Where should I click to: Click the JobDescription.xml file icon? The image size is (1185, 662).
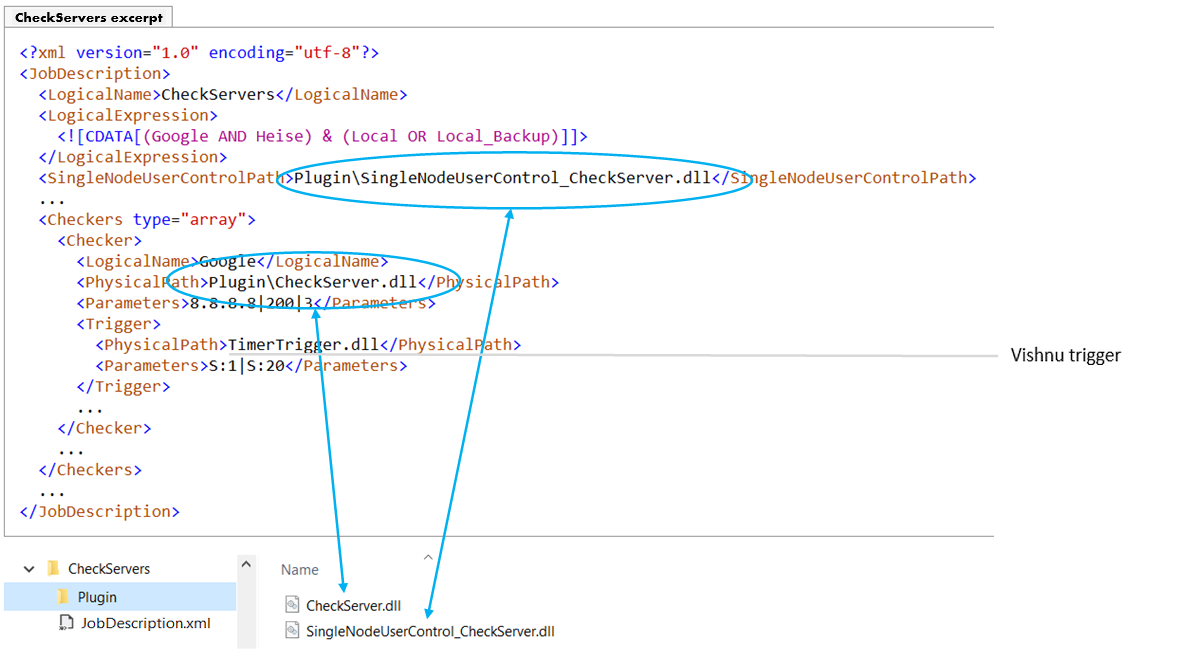[x=66, y=623]
